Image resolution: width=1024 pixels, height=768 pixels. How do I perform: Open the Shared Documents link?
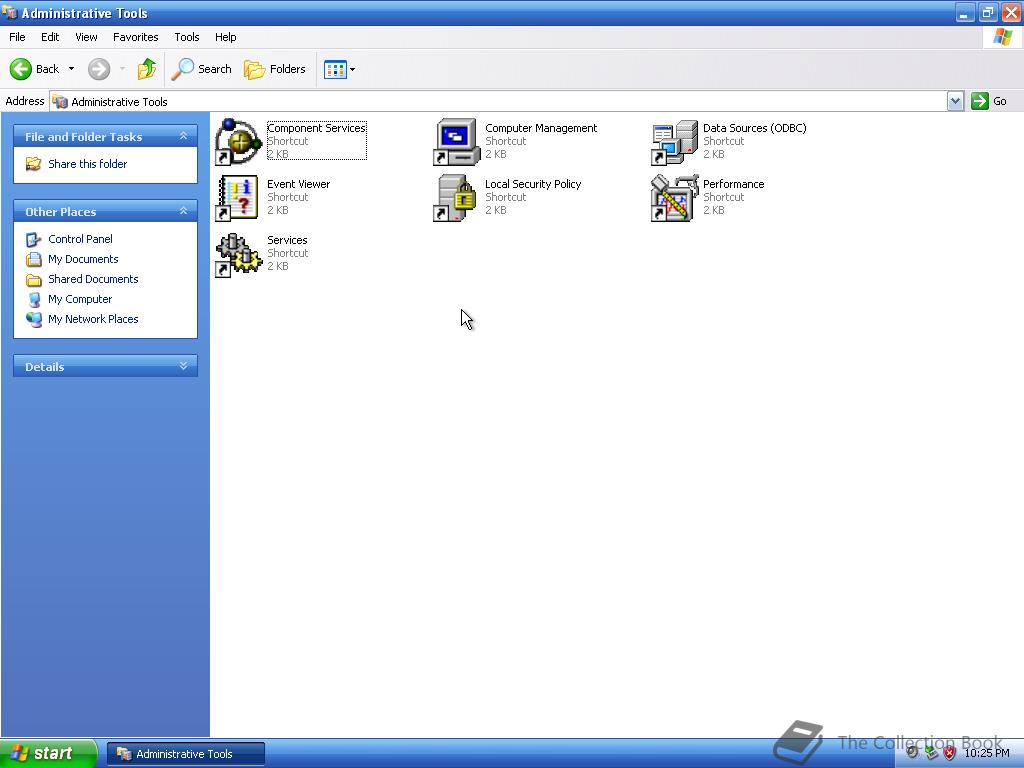[93, 279]
